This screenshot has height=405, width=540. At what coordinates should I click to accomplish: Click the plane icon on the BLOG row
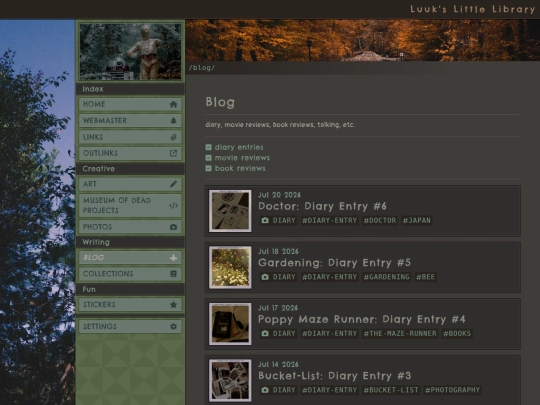pyautogui.click(x=173, y=258)
